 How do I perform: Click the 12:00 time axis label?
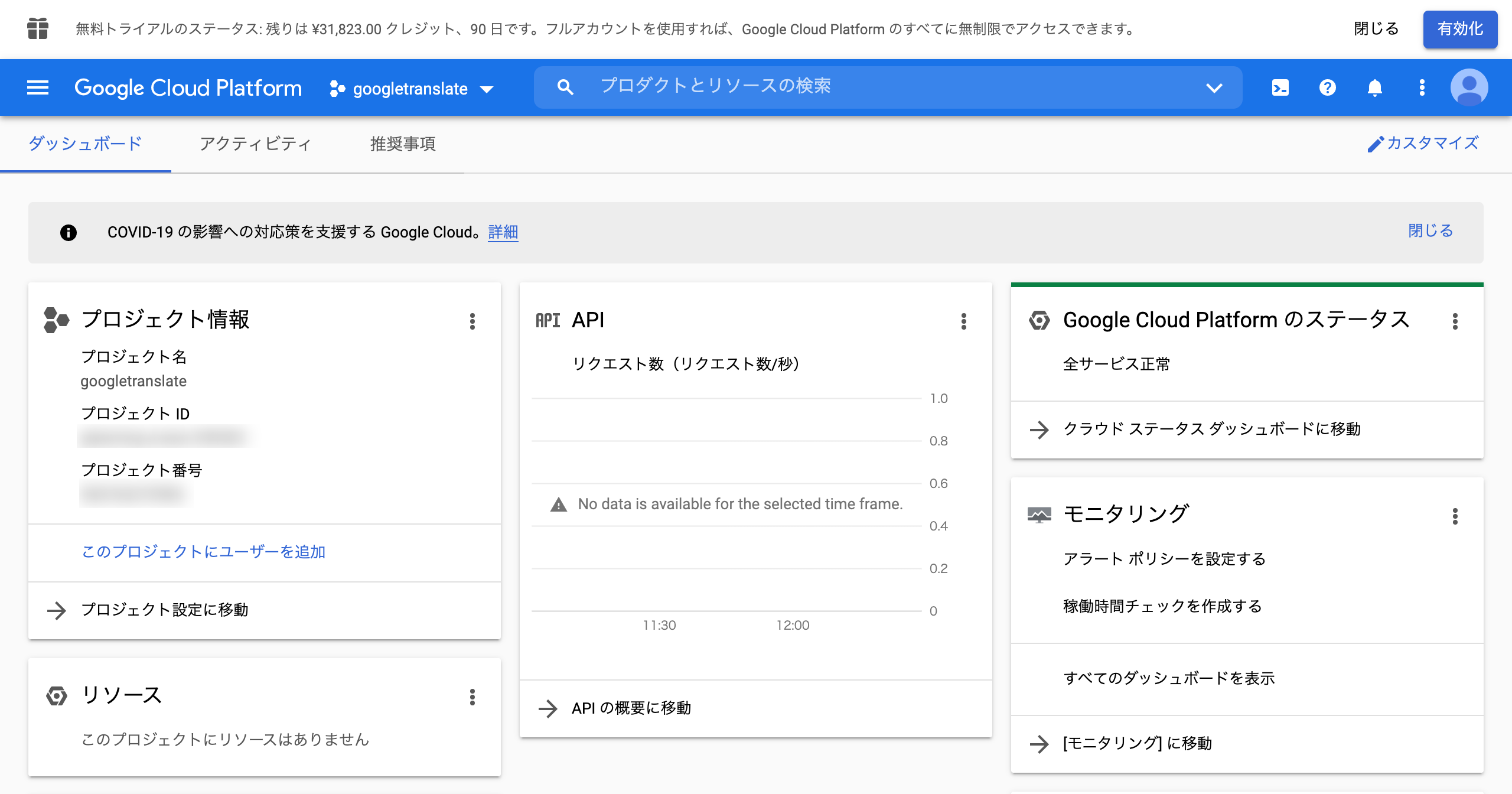[793, 625]
